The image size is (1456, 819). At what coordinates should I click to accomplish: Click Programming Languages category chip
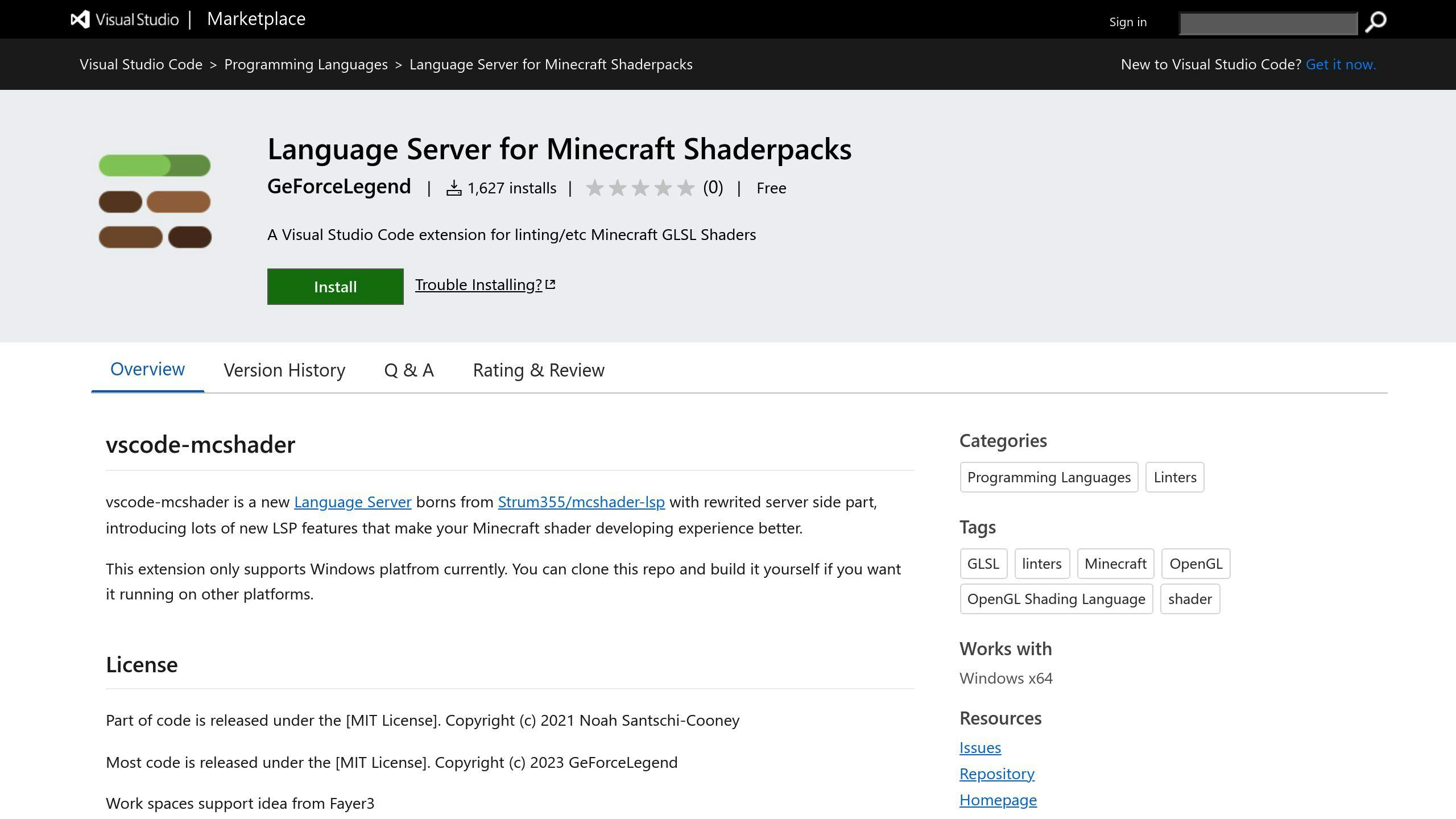pos(1049,477)
